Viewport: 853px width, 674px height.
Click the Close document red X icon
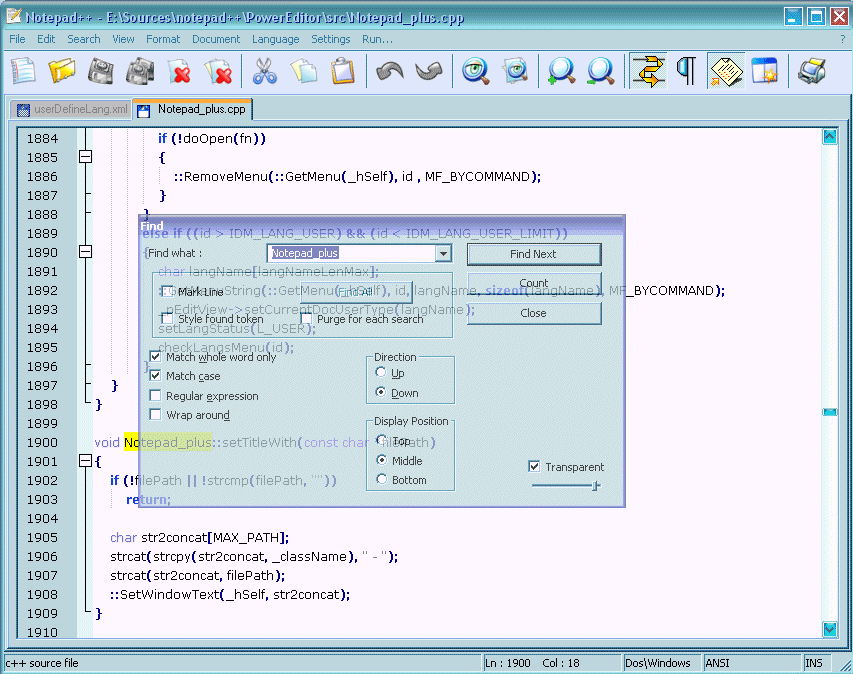(180, 71)
